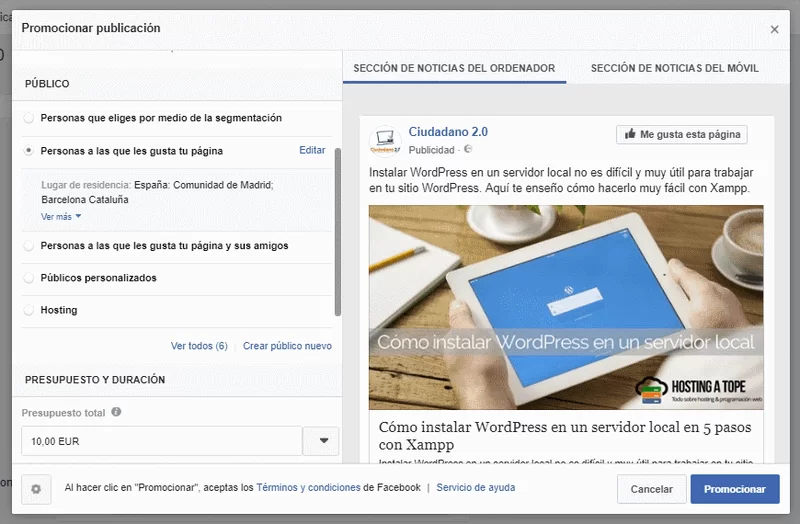The image size is (800, 524).
Task: Open Ver todos (6) audiences link
Action: pyautogui.click(x=199, y=346)
